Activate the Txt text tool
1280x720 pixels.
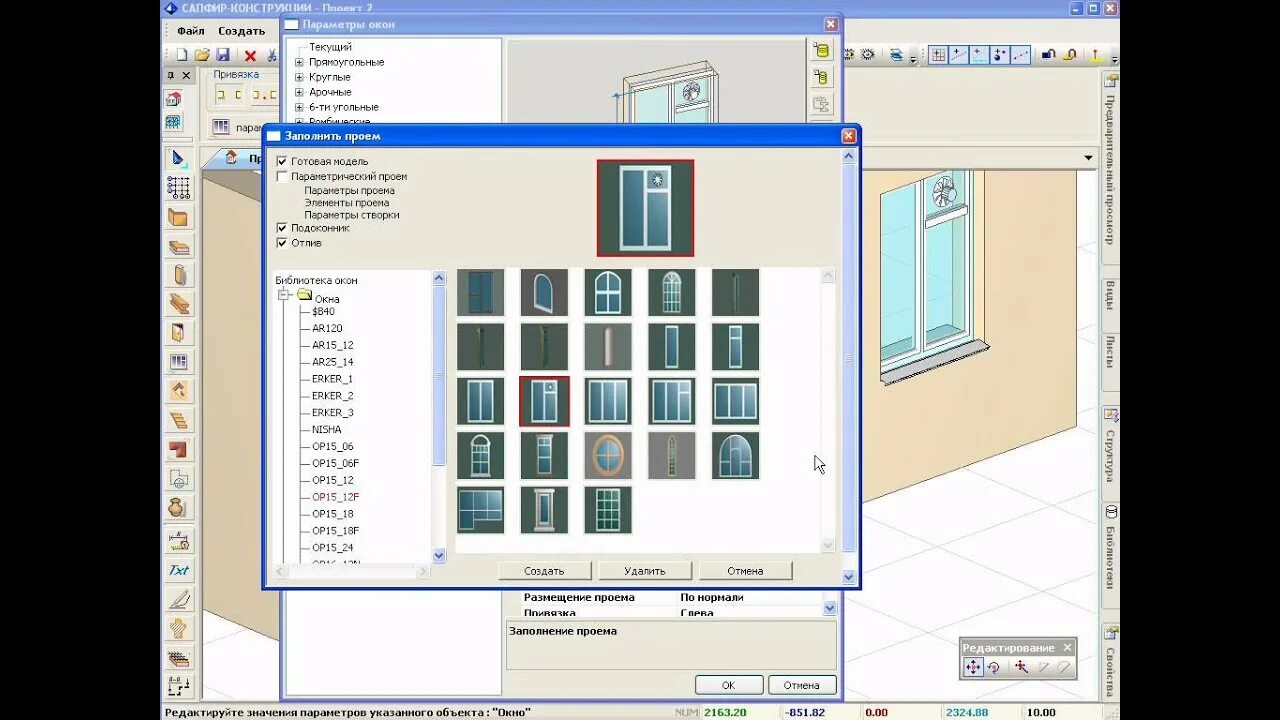178,571
